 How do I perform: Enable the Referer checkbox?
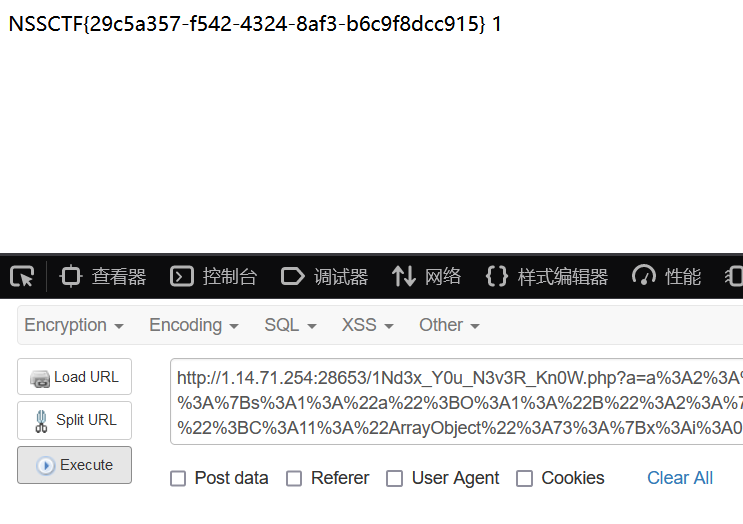coord(294,479)
